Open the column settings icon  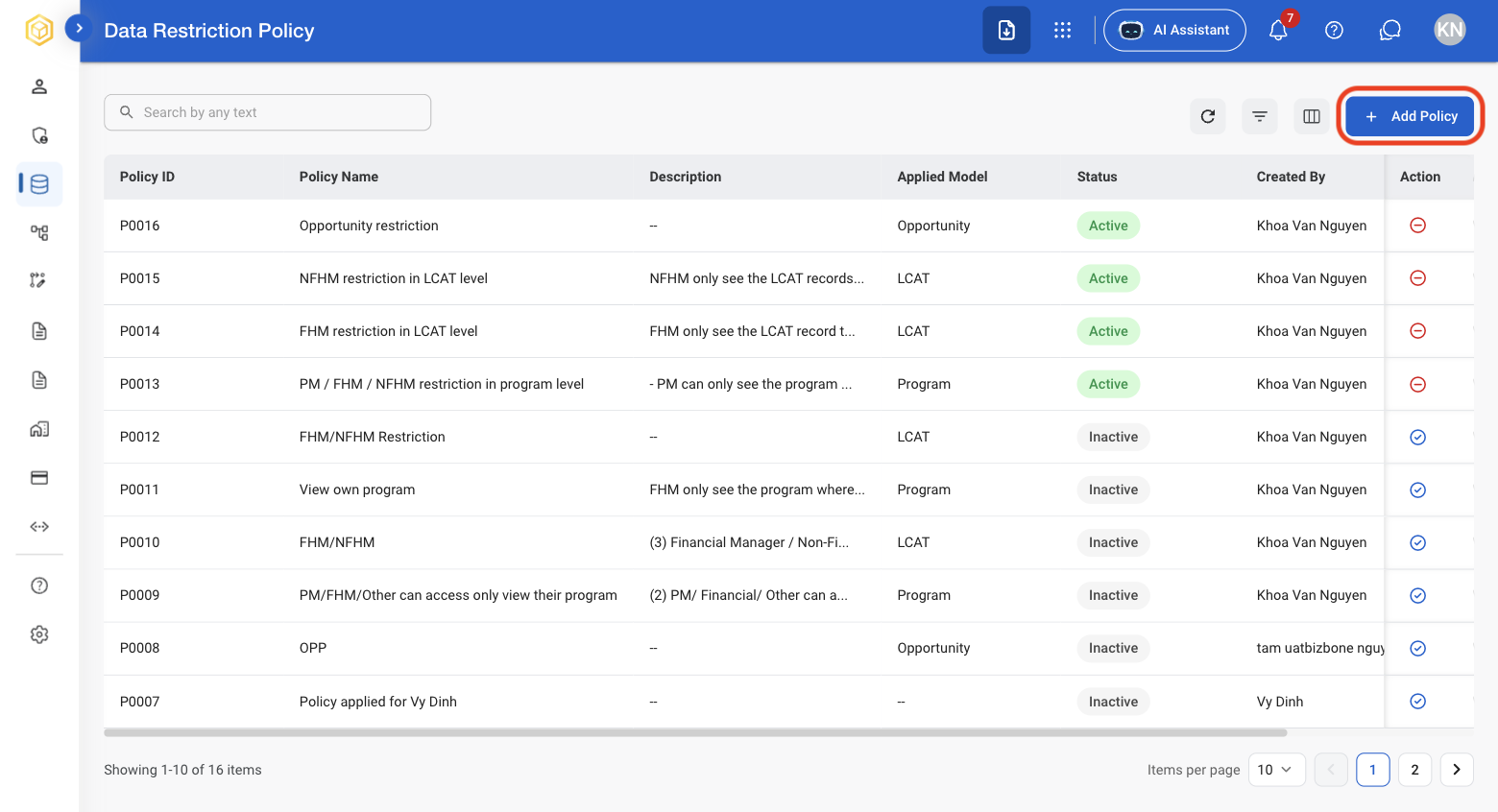[1312, 116]
